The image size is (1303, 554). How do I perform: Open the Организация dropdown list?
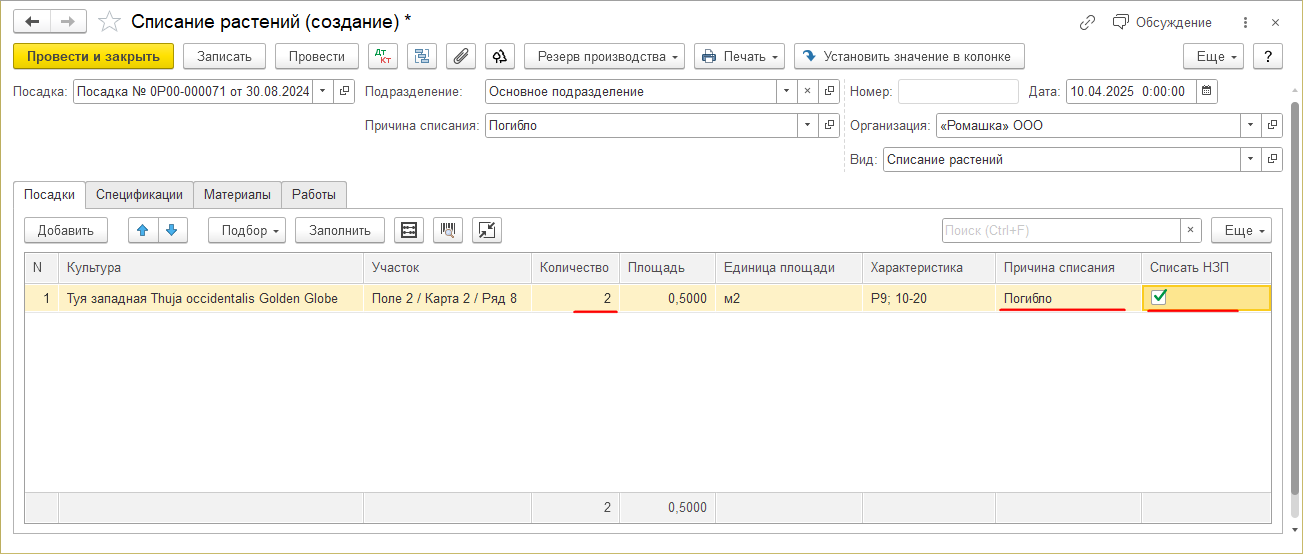[x=1250, y=126]
